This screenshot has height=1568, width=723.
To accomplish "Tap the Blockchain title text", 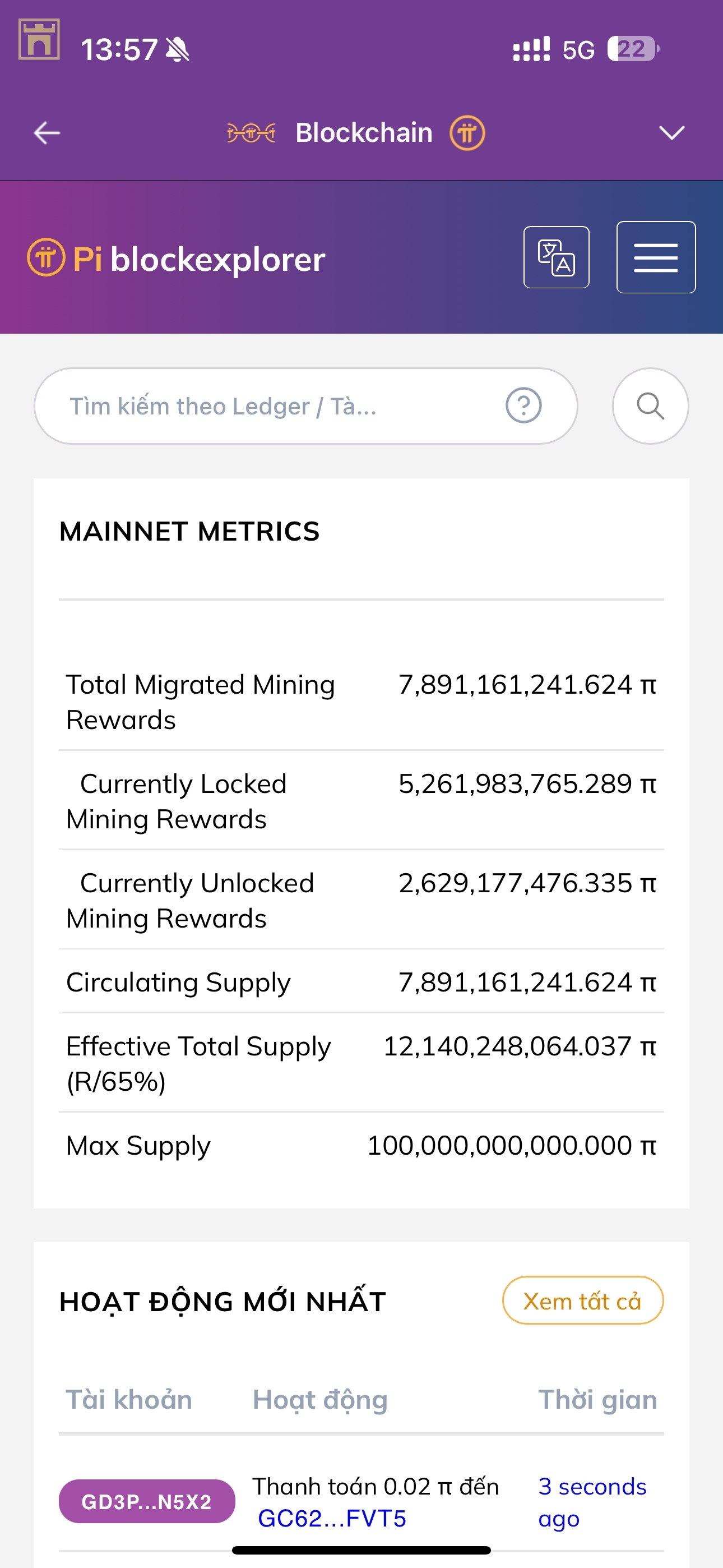I will pyautogui.click(x=364, y=133).
